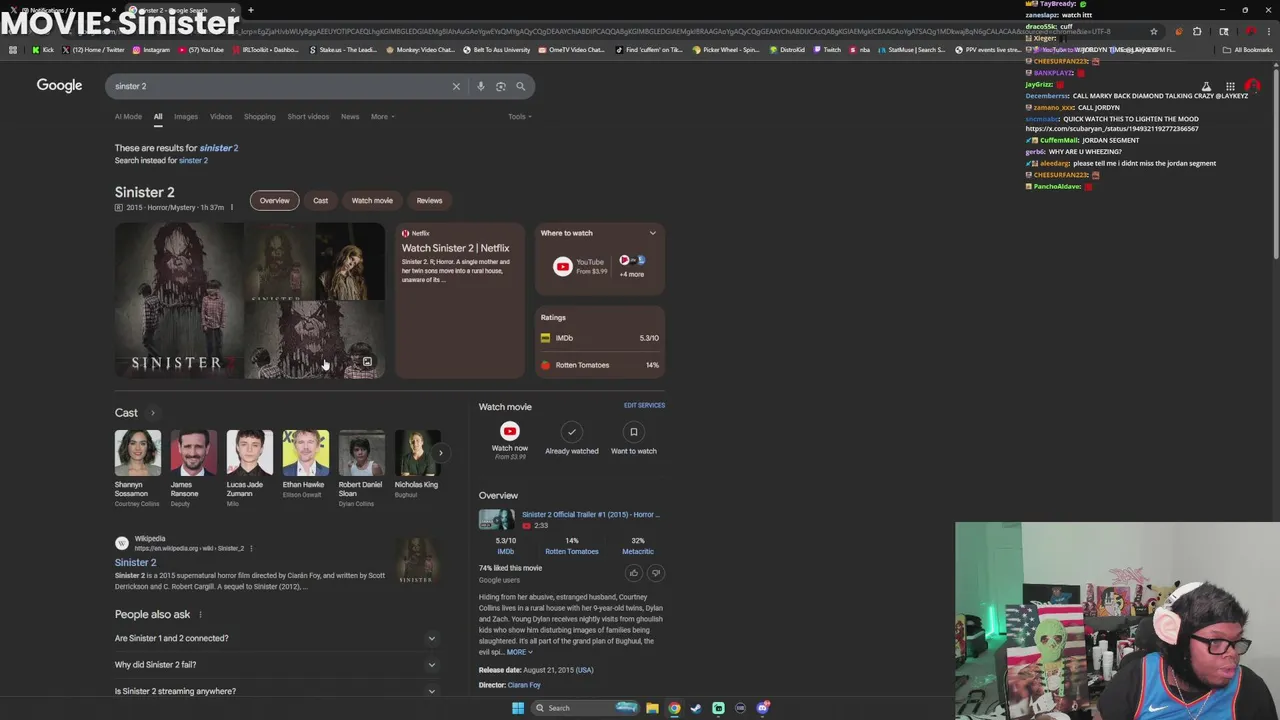
Task: Click the YouTube Watch now icon
Action: (510, 432)
